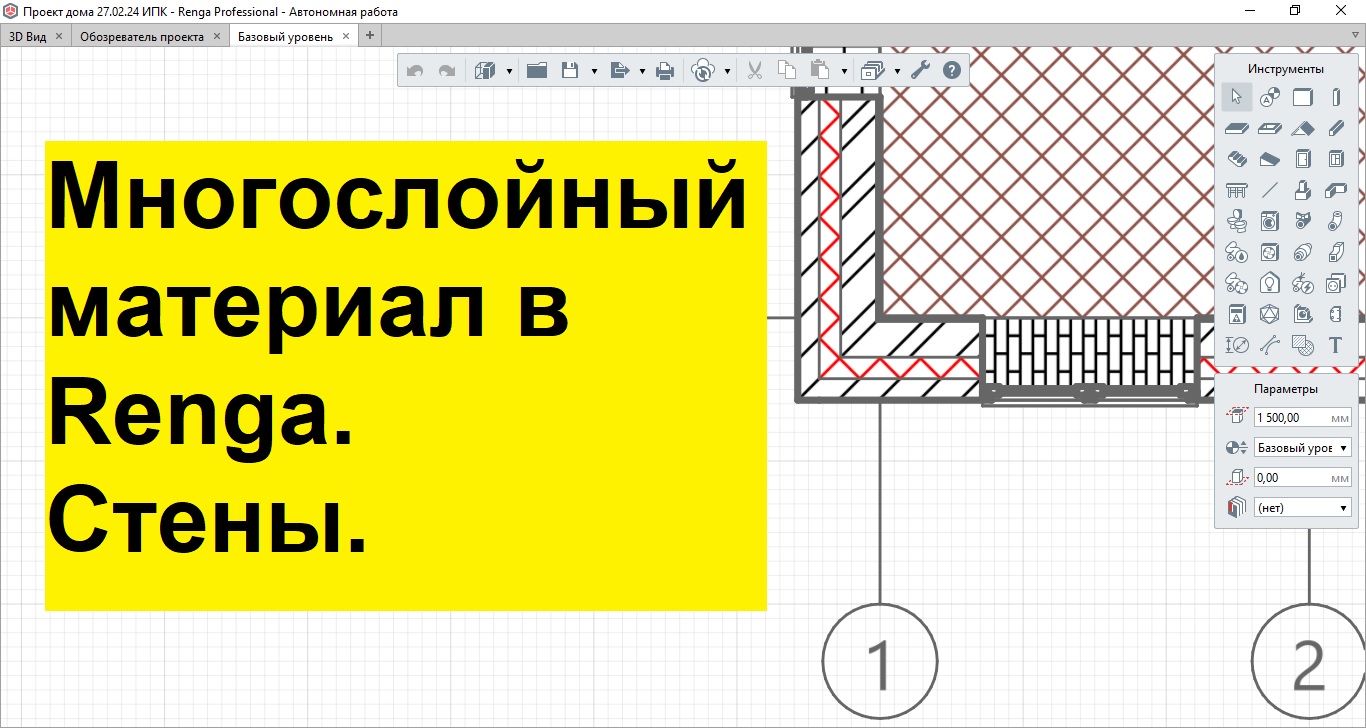Open the 'Базовый уровень' level dropdown in Параметры
Viewport: 1366px width, 728px height.
pos(1302,448)
